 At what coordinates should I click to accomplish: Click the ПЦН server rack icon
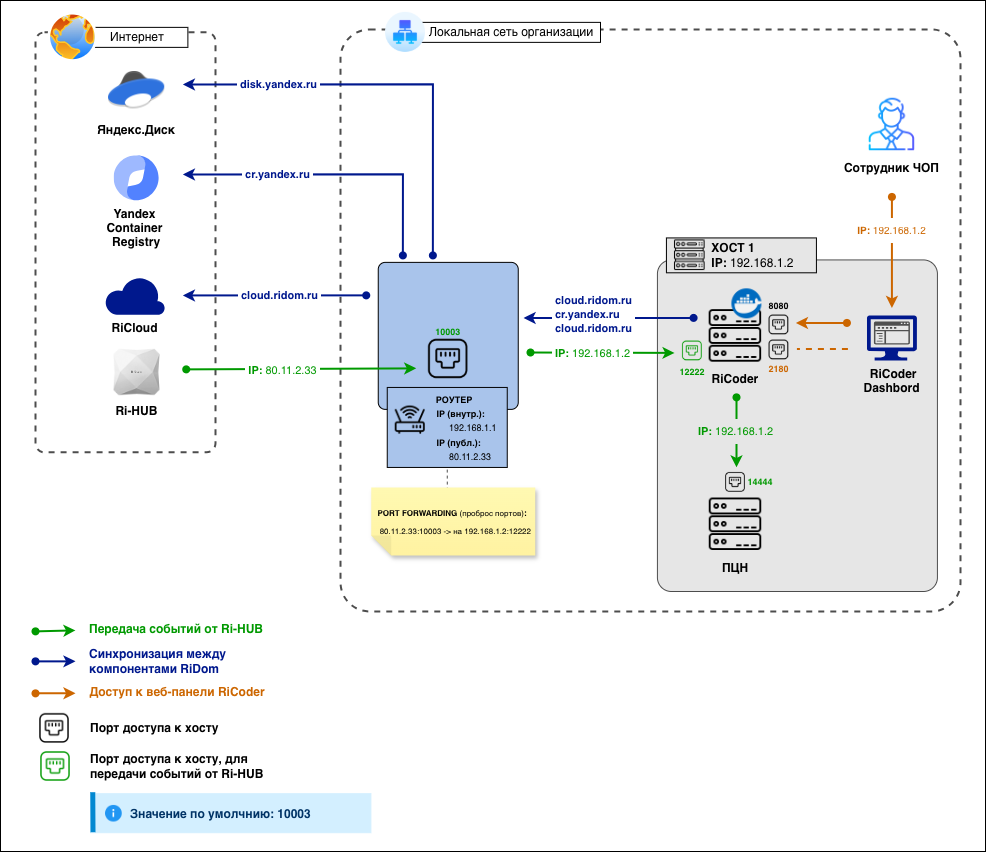coord(735,525)
